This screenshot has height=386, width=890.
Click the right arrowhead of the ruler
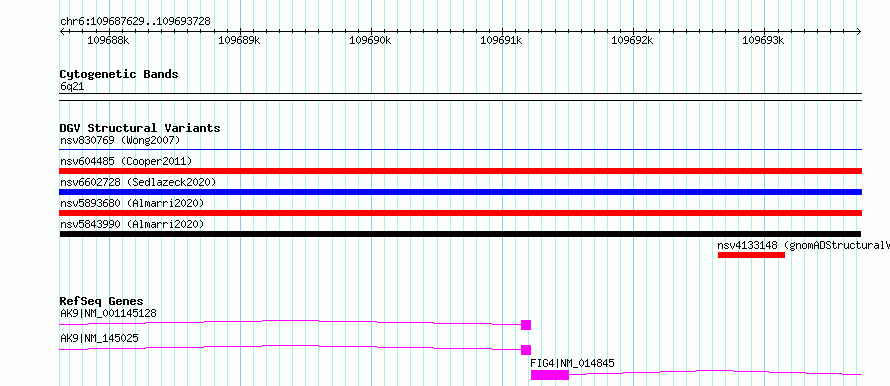coord(859,31)
